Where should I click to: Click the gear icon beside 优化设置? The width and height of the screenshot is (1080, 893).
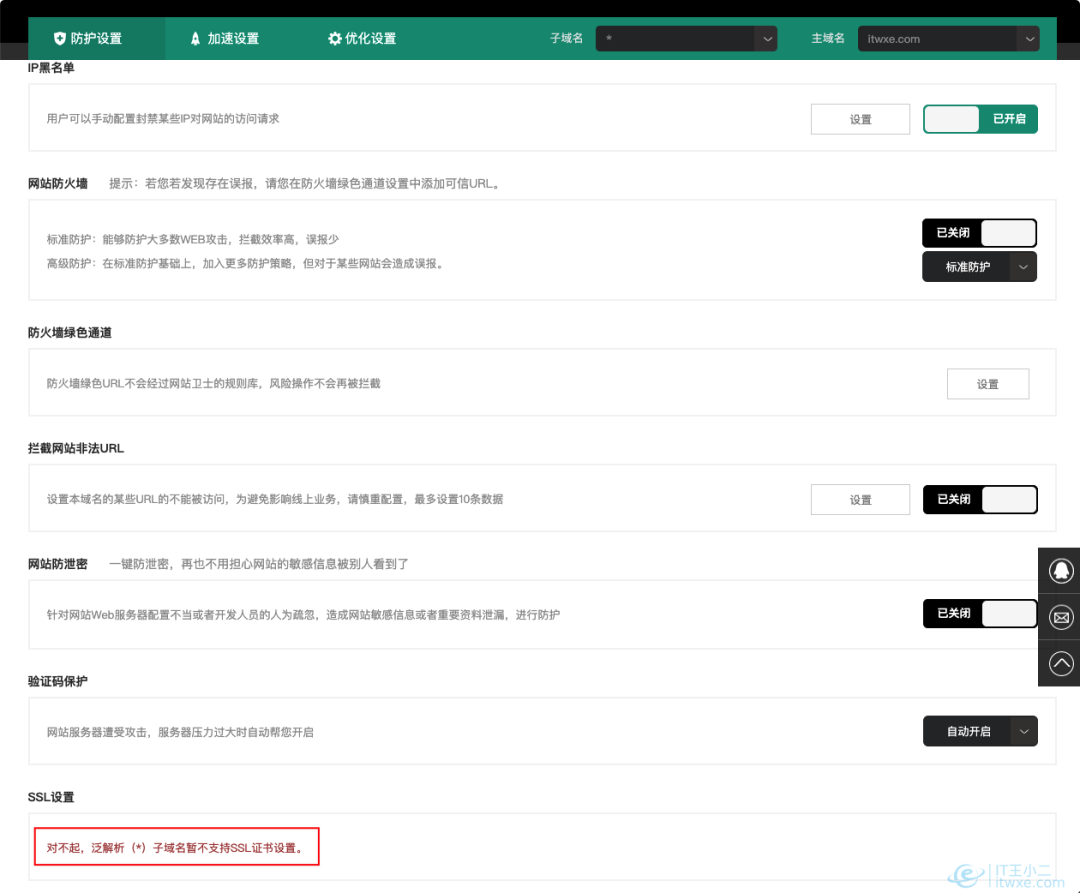click(335, 39)
